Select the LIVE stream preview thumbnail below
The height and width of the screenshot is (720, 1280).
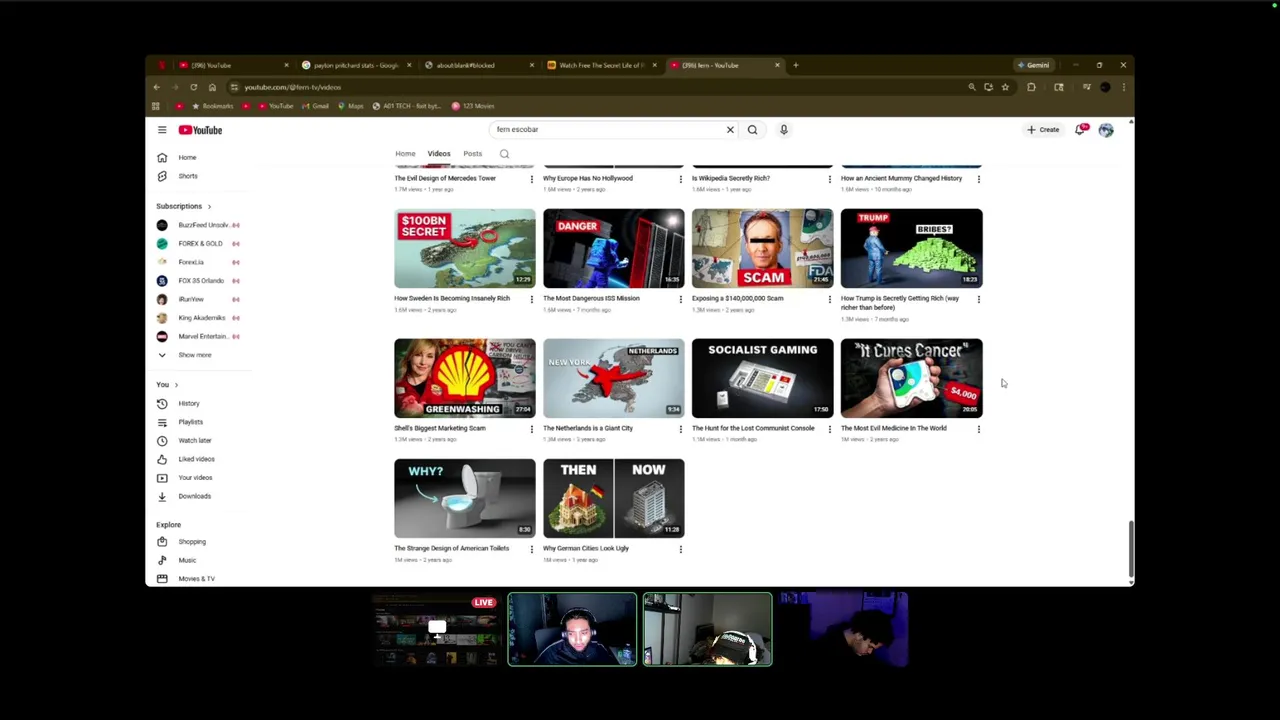click(x=436, y=630)
